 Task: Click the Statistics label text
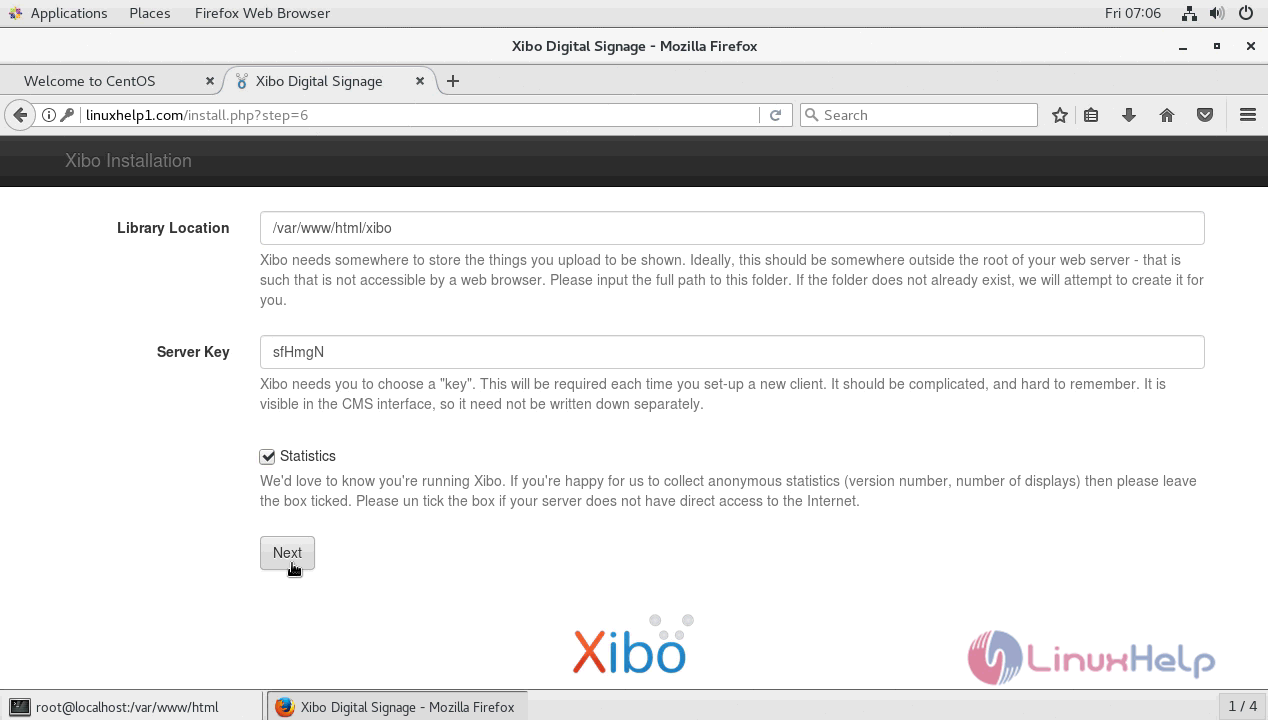point(308,456)
